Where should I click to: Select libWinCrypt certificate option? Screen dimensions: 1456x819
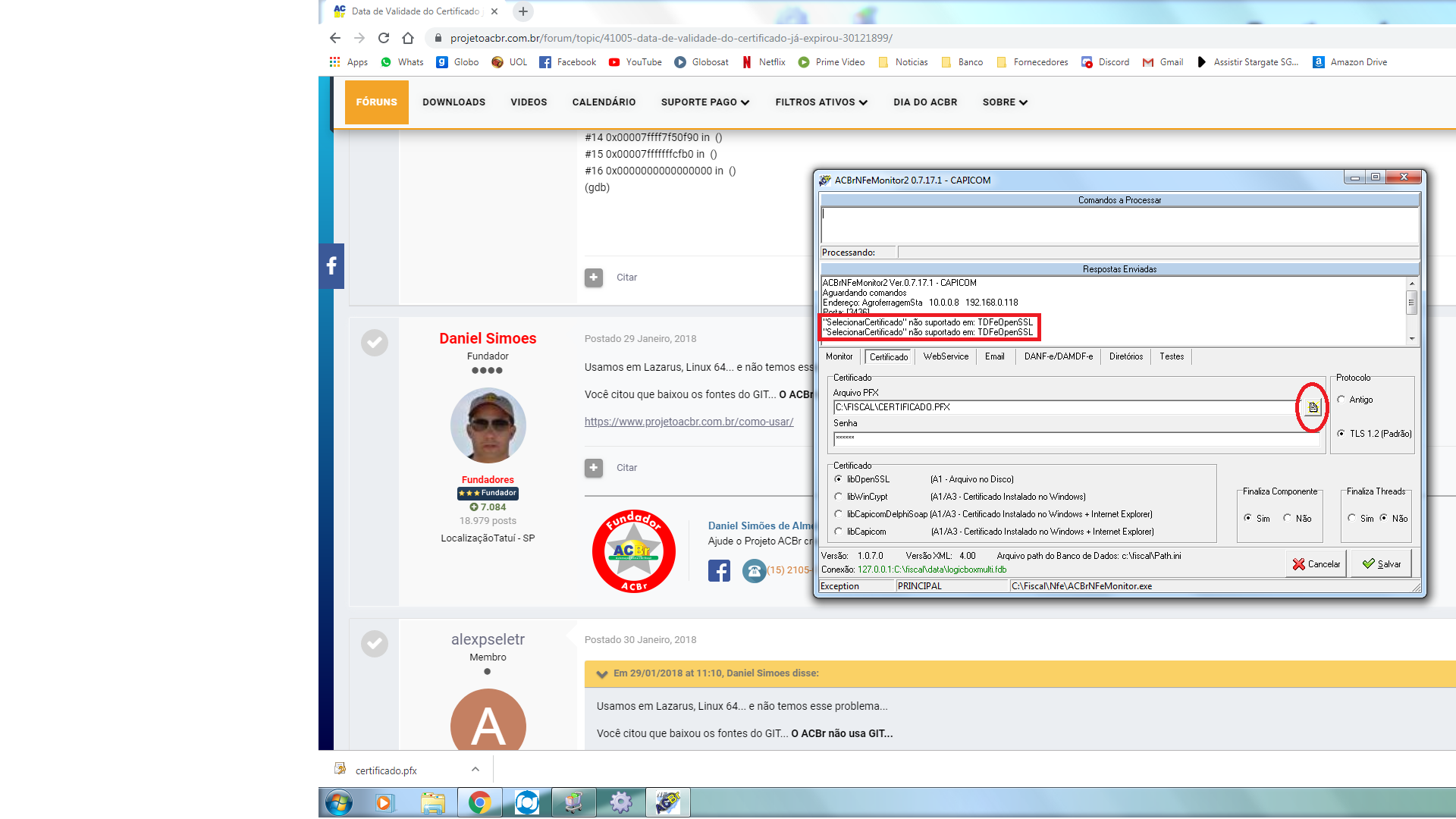tap(839, 497)
